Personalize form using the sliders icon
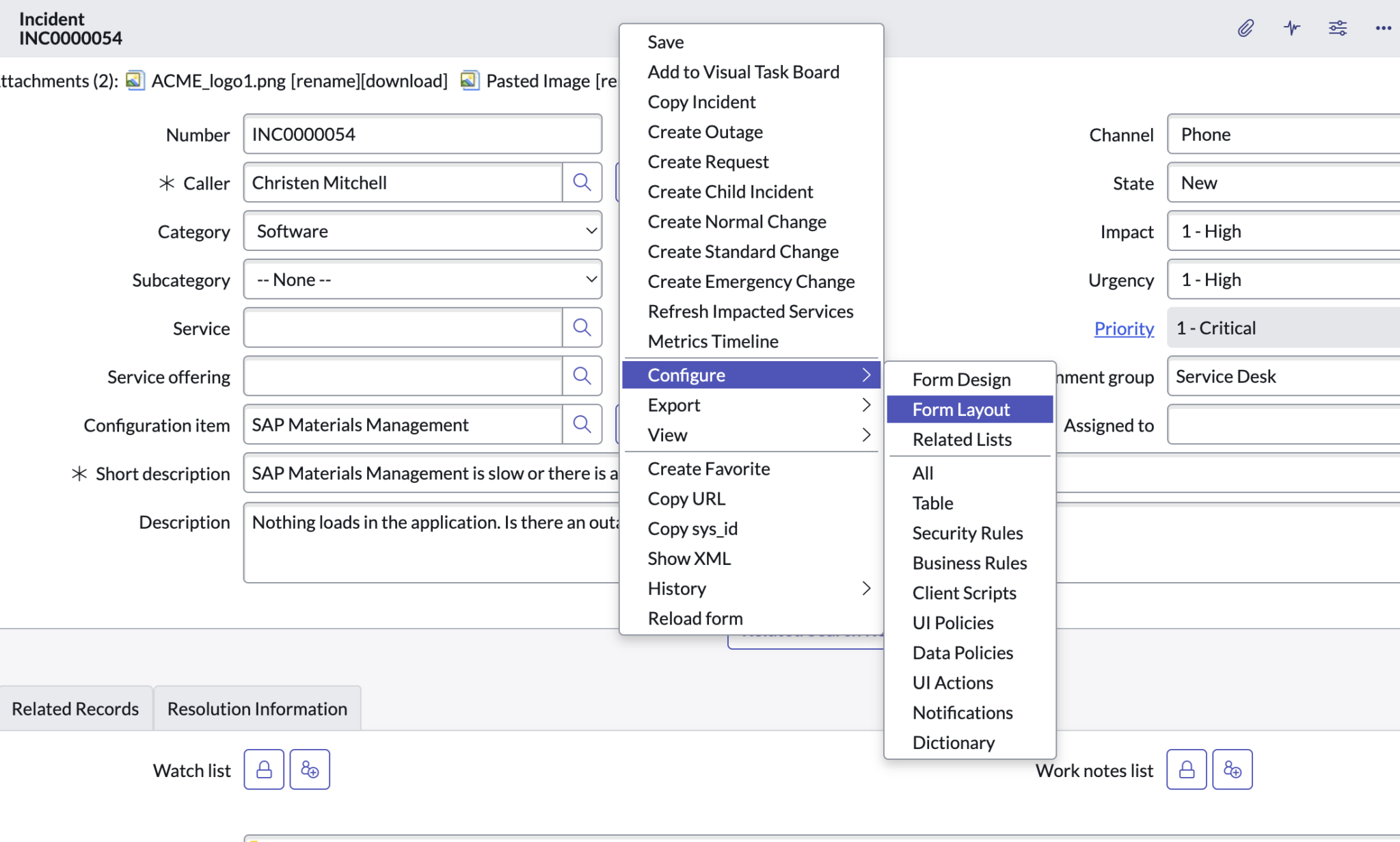1400x842 pixels. (x=1337, y=28)
